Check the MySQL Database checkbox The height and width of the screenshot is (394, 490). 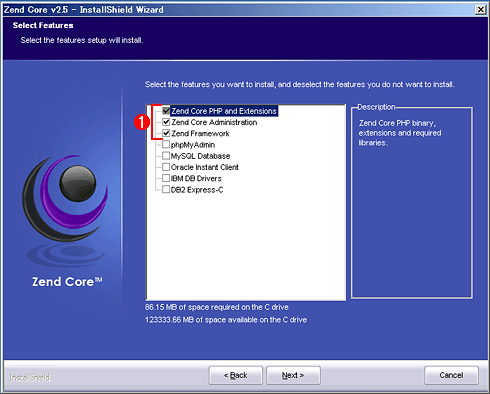click(166, 156)
